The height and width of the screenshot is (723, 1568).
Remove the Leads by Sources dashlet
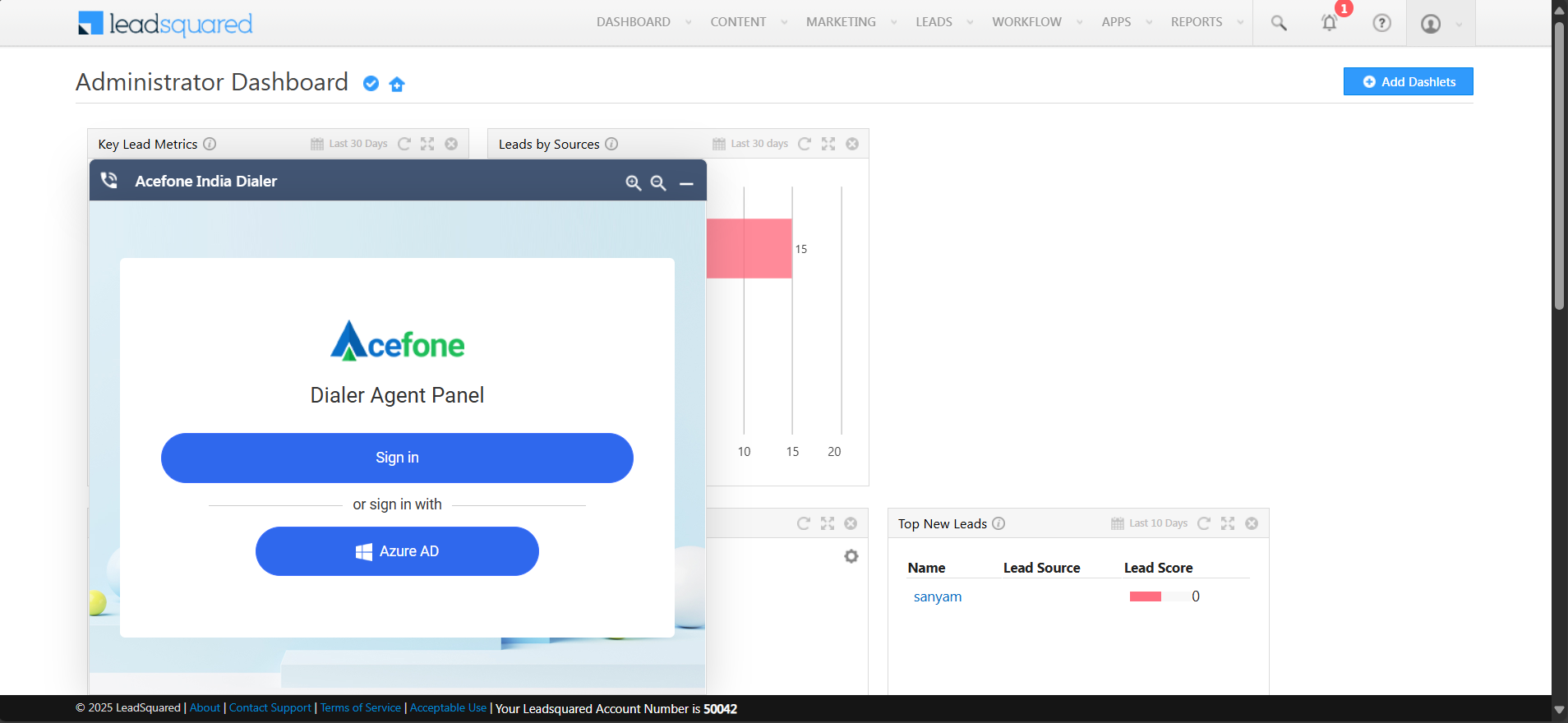[x=852, y=144]
